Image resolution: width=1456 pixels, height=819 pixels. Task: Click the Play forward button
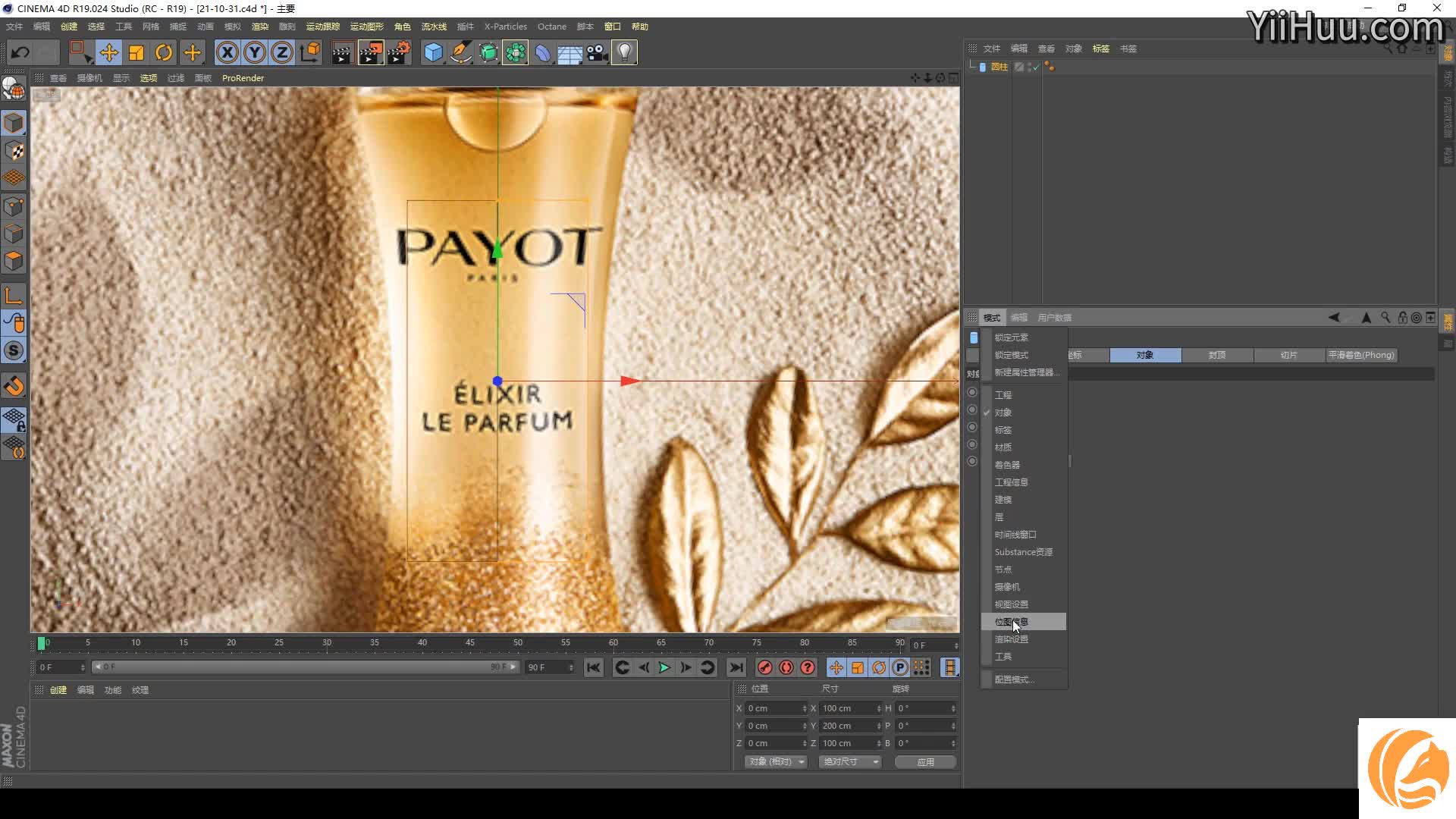664,667
